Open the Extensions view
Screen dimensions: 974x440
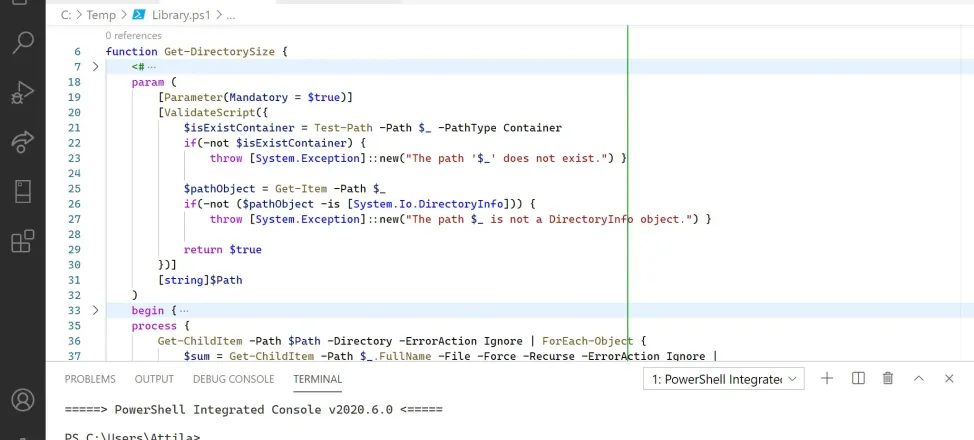point(22,241)
